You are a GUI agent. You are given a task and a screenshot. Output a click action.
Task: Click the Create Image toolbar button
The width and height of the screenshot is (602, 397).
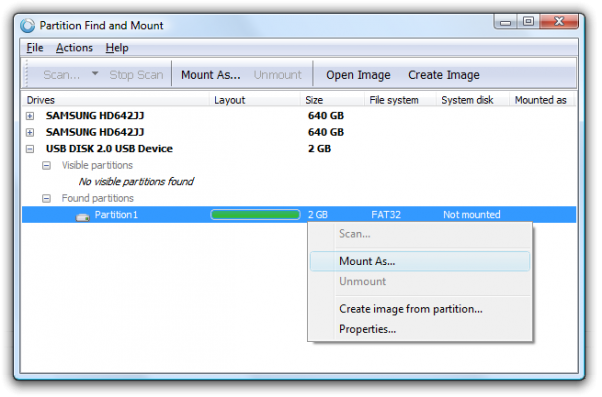click(x=444, y=75)
